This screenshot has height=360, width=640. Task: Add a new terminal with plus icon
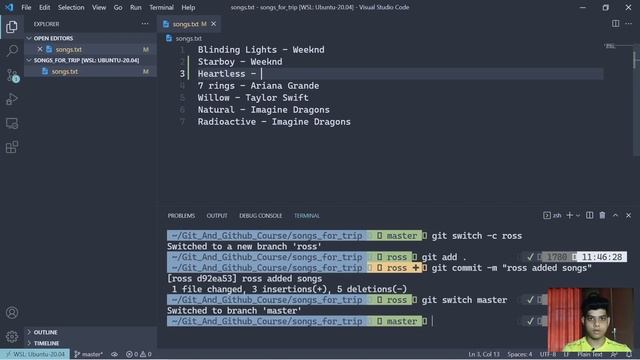569,216
